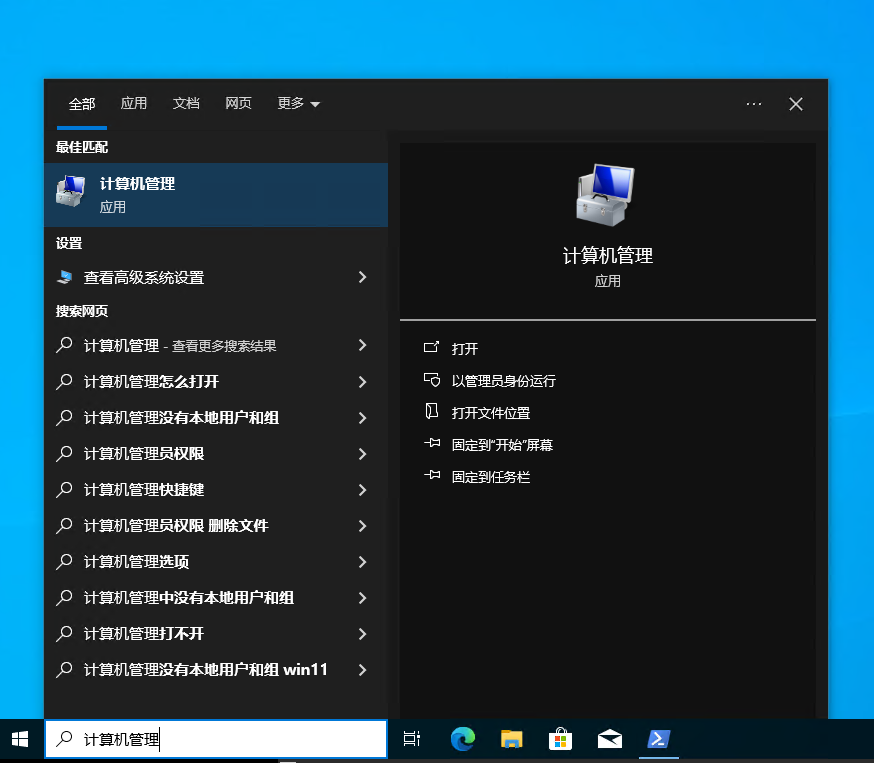Open File Explorer from the taskbar

click(x=512, y=740)
